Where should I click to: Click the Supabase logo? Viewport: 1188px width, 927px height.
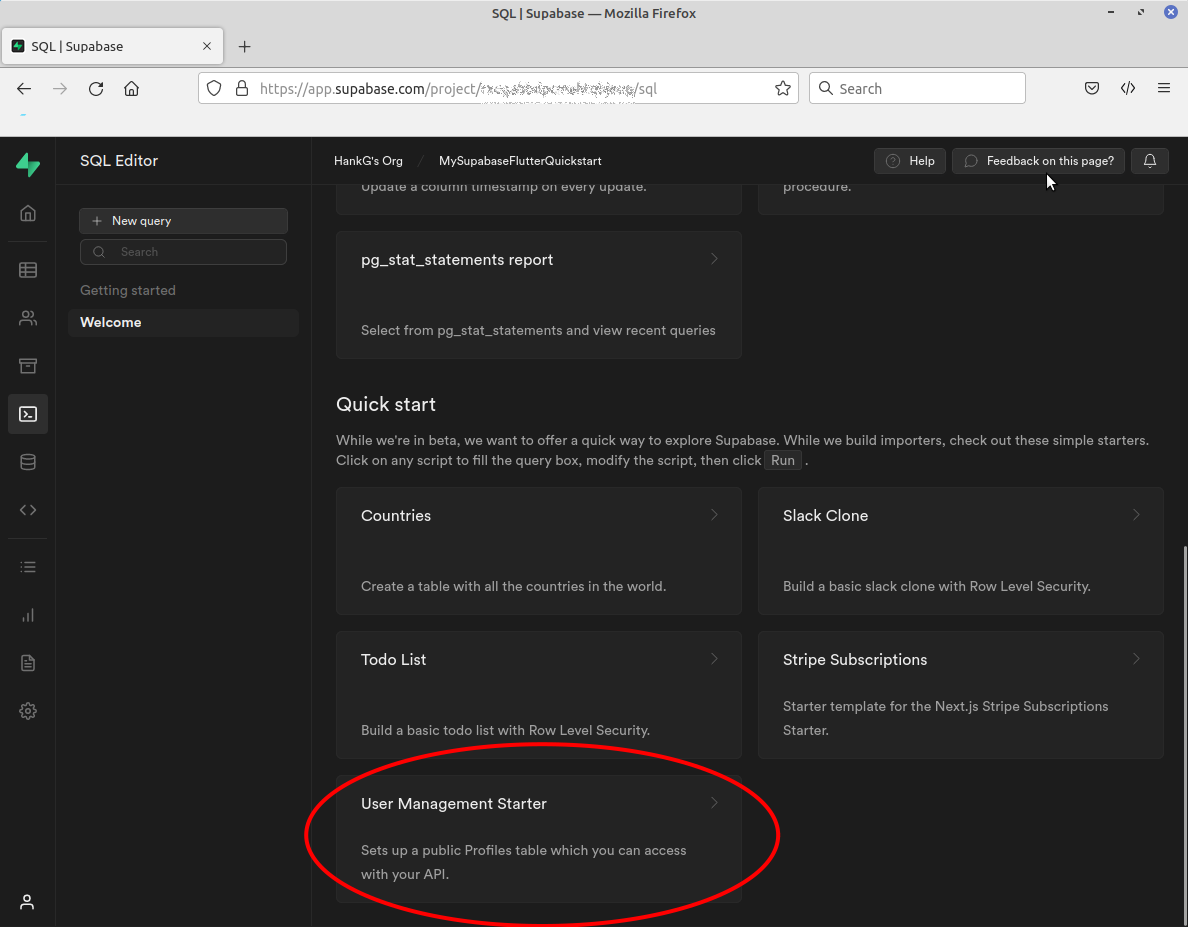pos(28,165)
